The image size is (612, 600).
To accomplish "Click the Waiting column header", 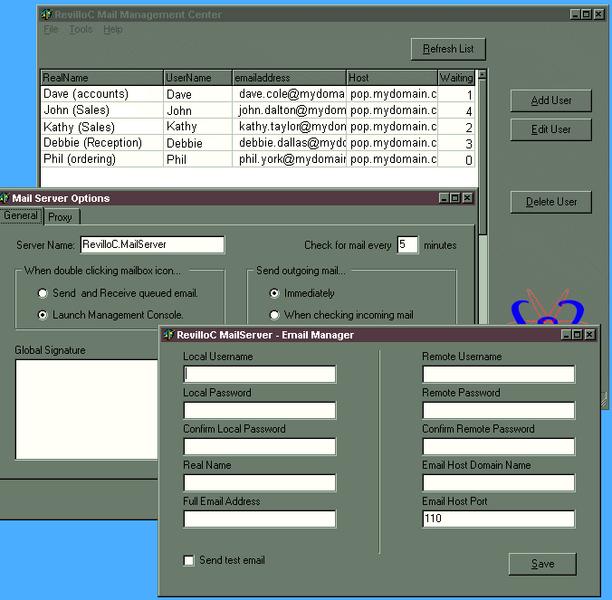I will click(456, 78).
